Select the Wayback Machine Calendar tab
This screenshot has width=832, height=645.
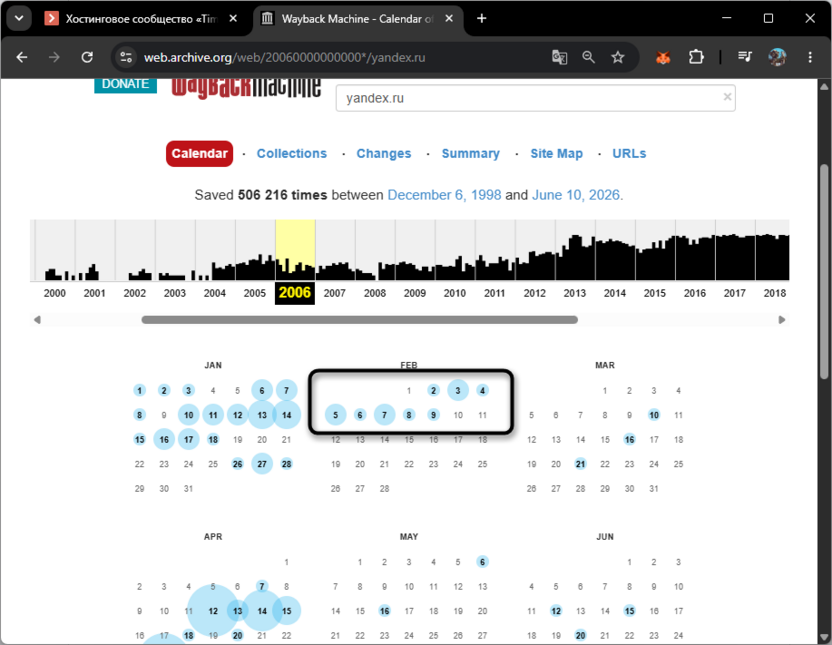click(x=358, y=19)
